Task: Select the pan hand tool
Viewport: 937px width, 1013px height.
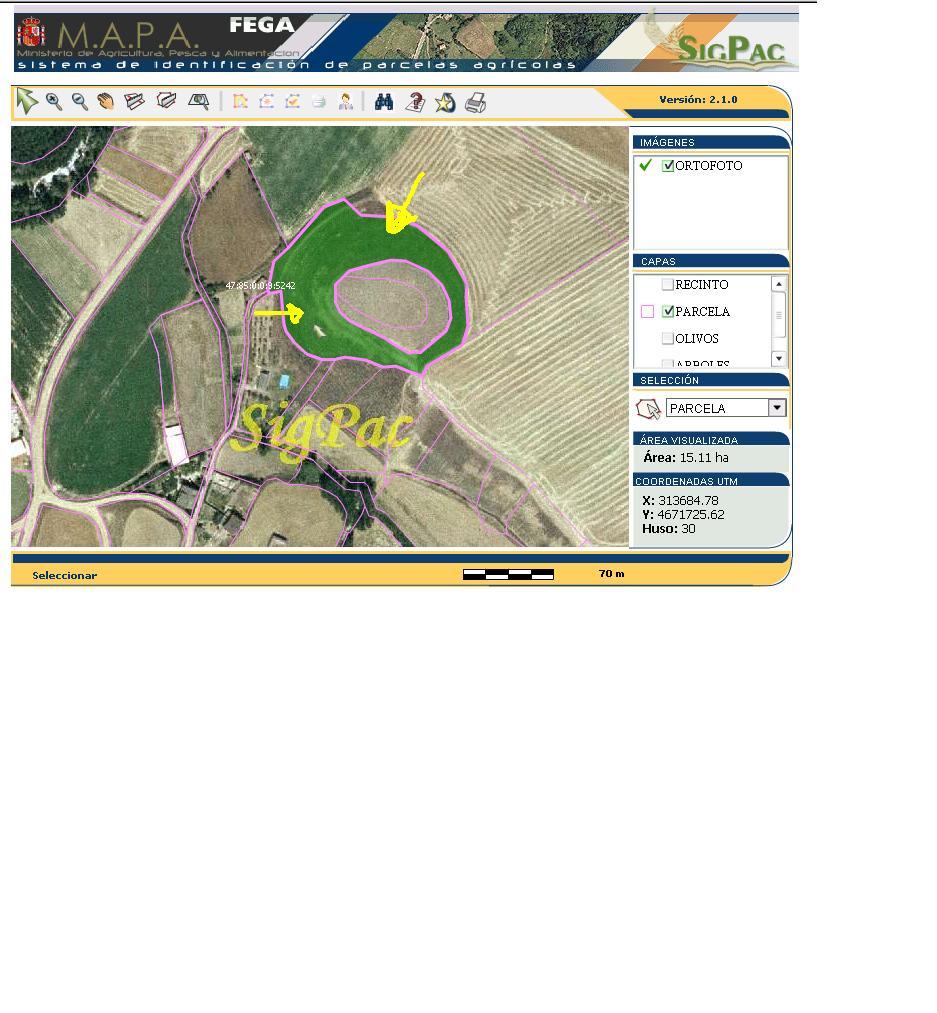Action: [106, 102]
